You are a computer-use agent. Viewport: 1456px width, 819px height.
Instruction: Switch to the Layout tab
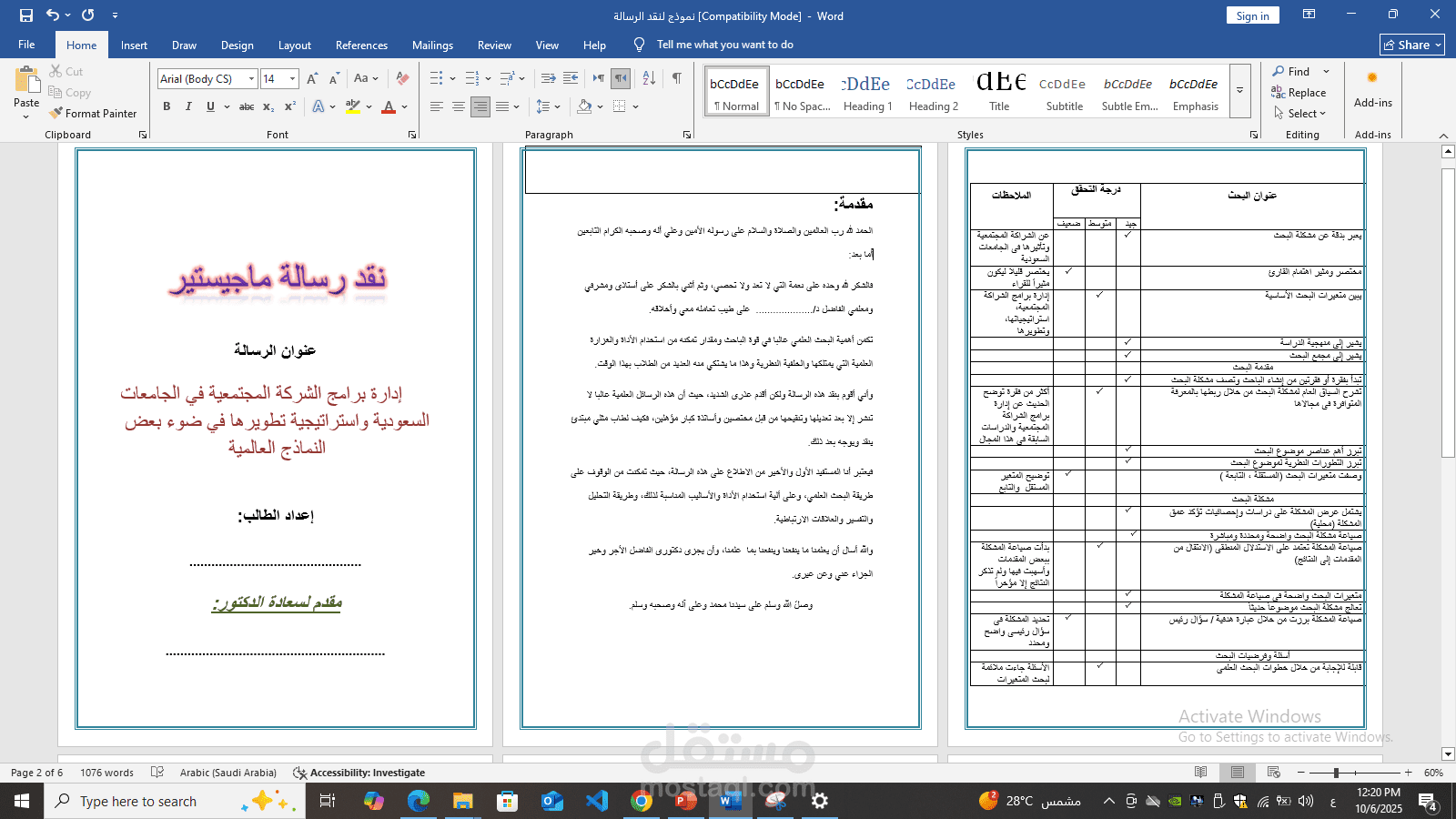[294, 45]
